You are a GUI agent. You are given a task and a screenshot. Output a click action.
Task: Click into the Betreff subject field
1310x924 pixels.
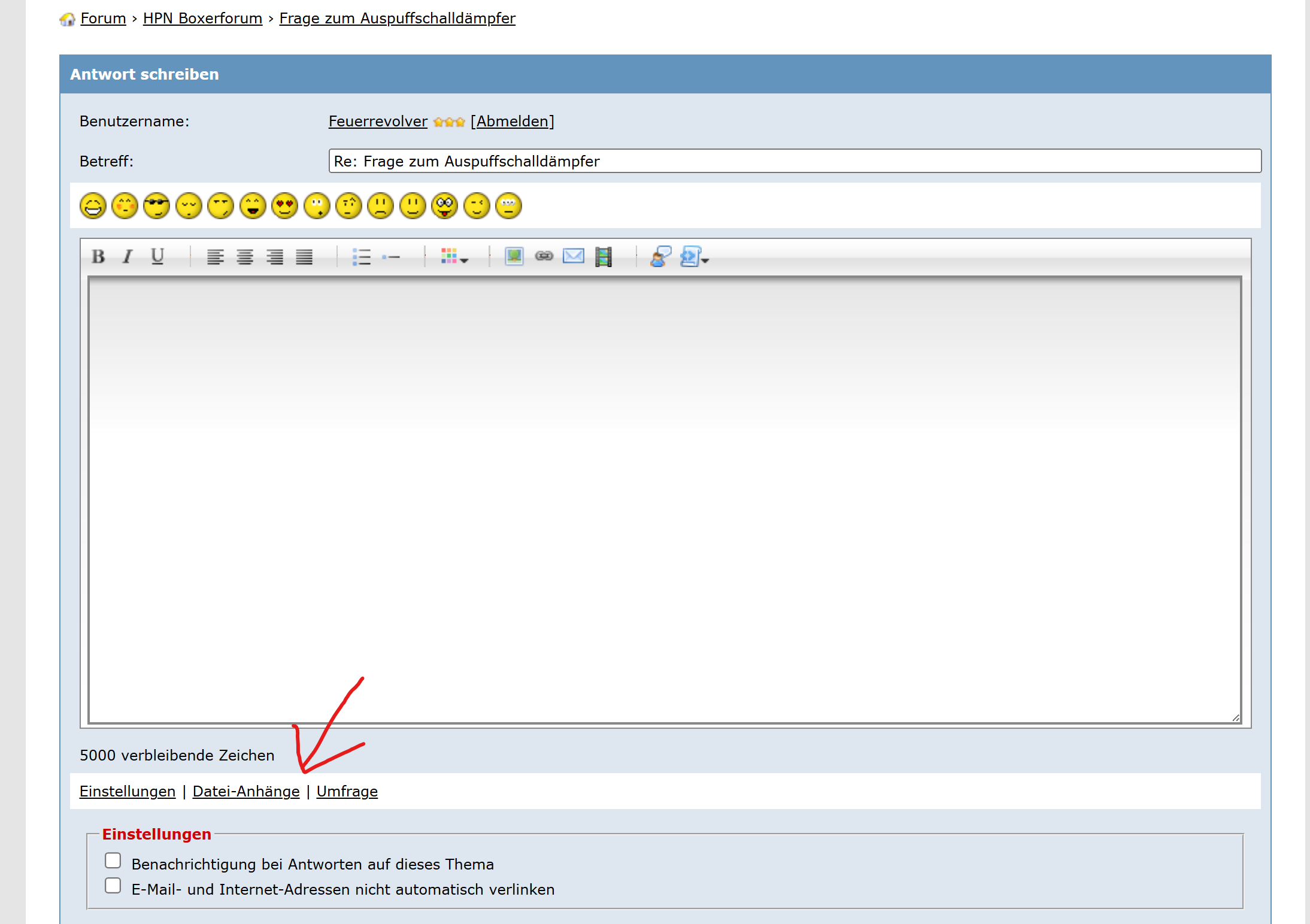(795, 161)
